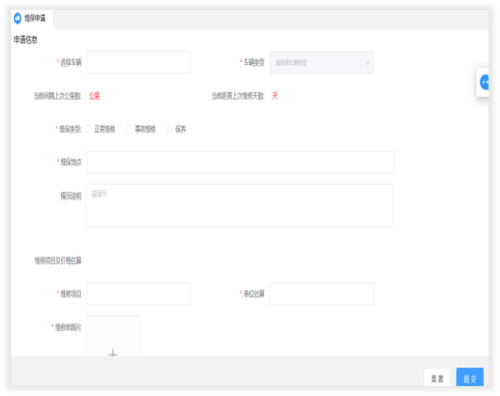The width and height of the screenshot is (500, 396).
Task: Click the plus icon to upload 维修前图片
Action: 113,352
